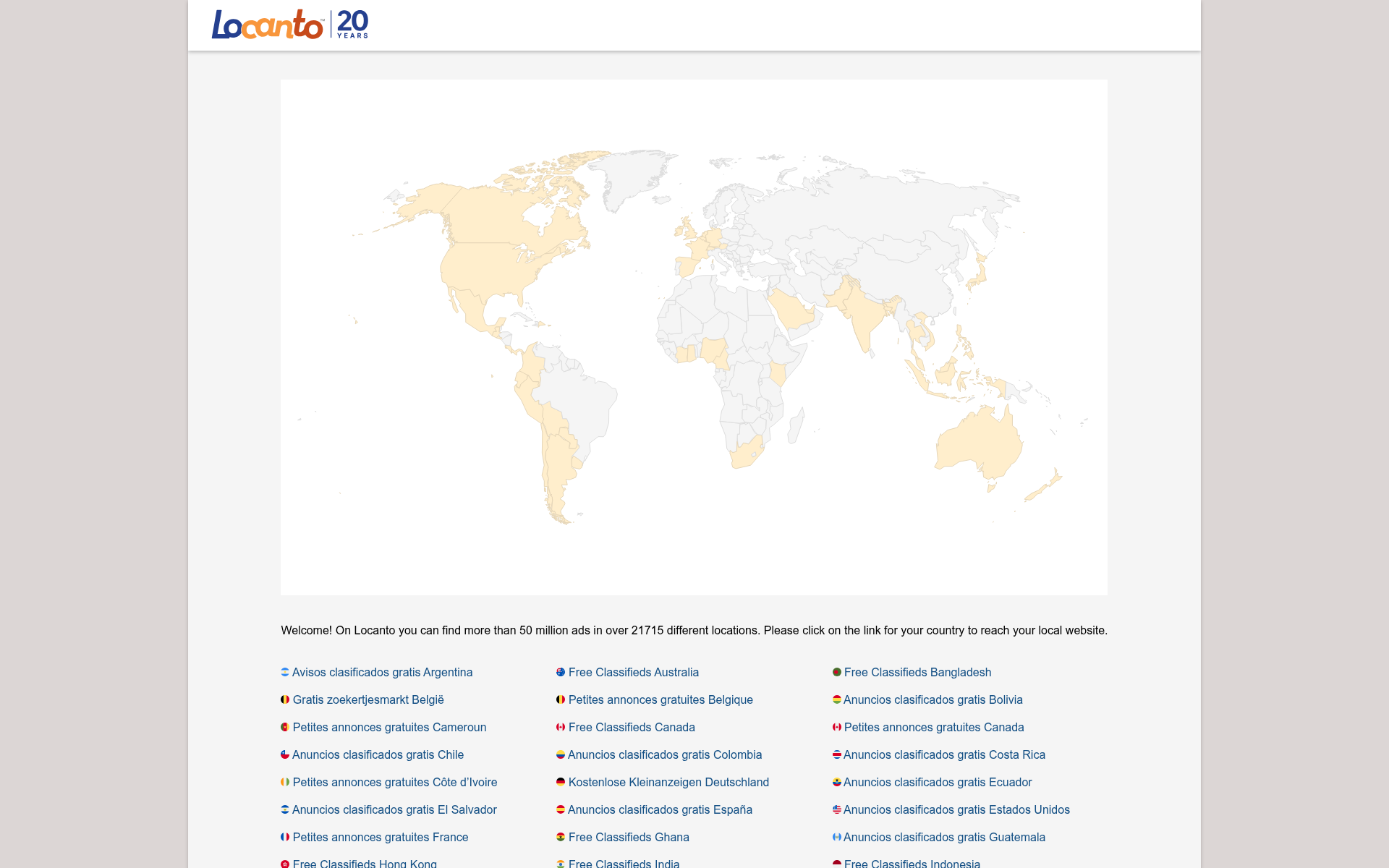Click the España flag icon
Image resolution: width=1389 pixels, height=868 pixels.
click(x=561, y=809)
